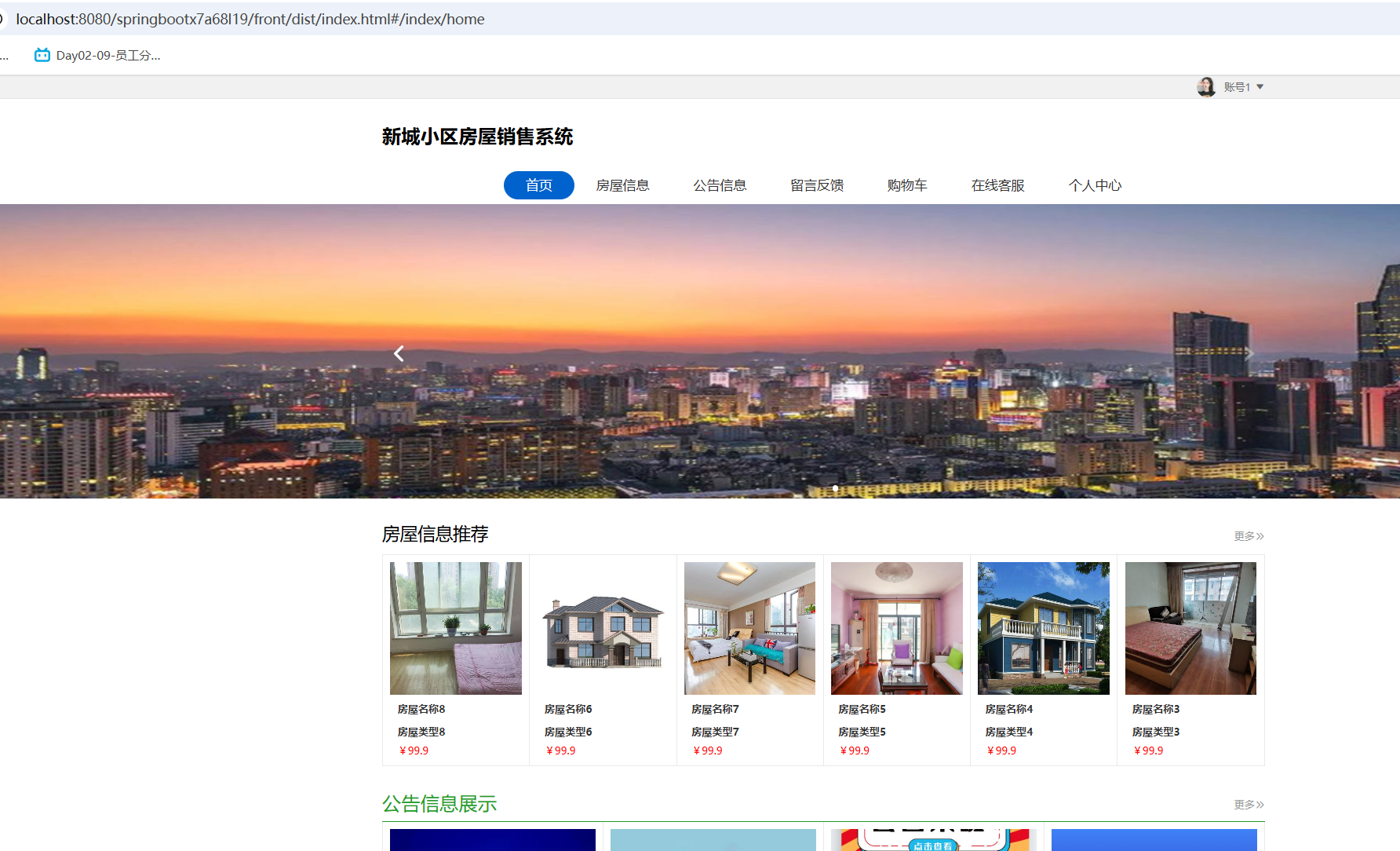Open the 房屋名称4 blue house thumbnail
The width and height of the screenshot is (1400, 851).
1043,628
